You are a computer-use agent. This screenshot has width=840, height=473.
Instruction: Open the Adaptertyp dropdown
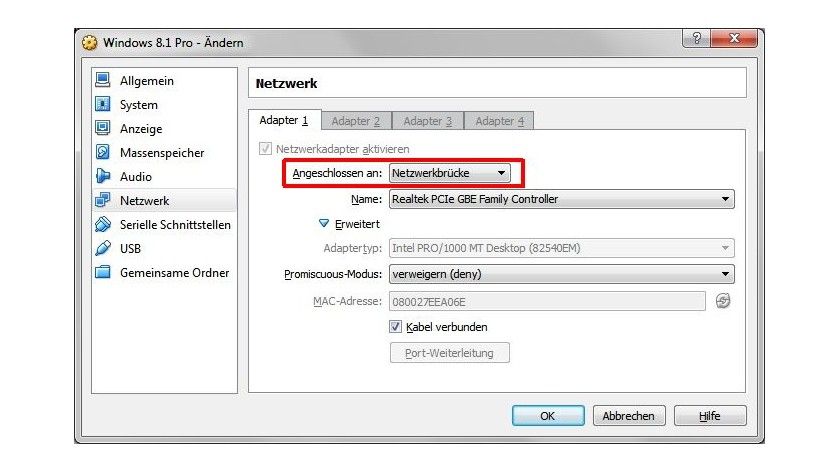561,248
